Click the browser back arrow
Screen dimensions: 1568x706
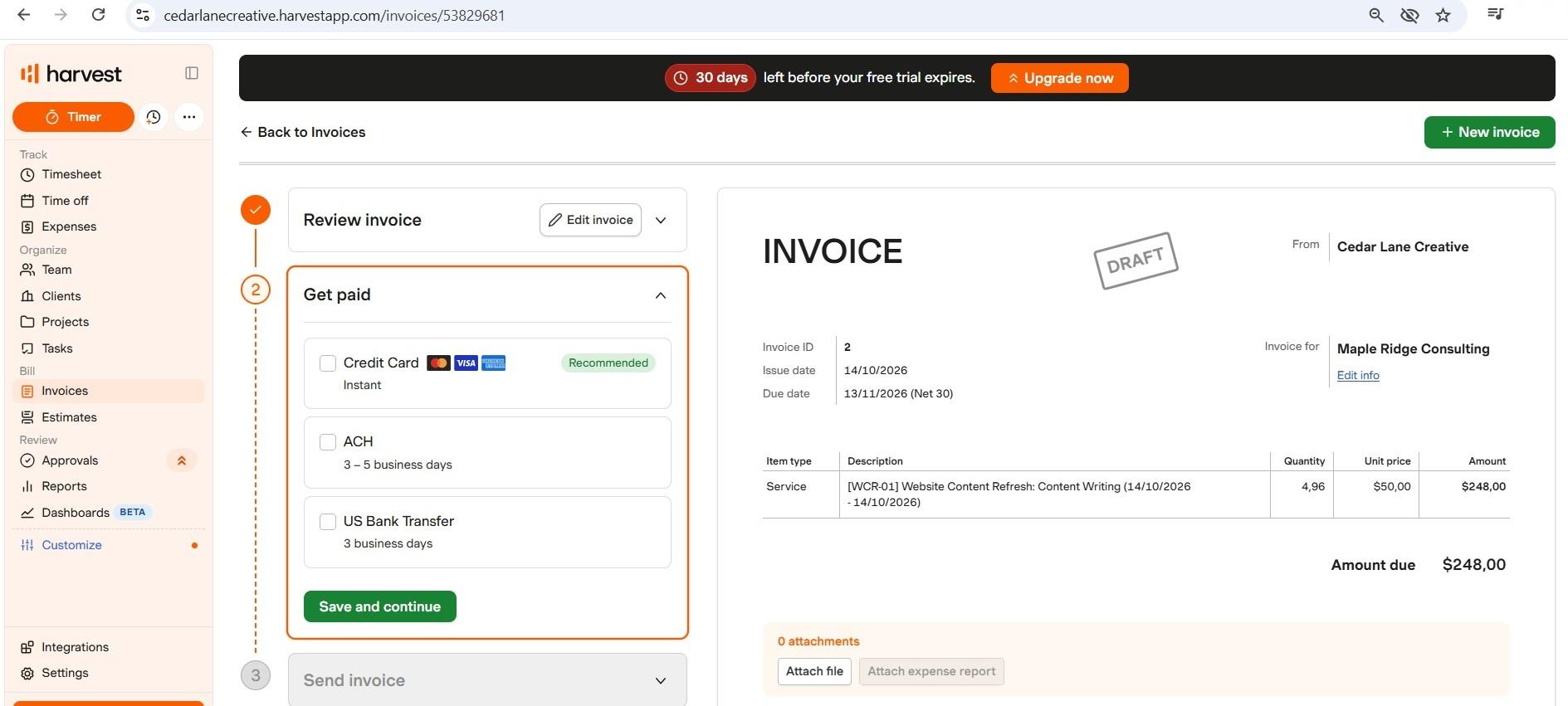point(24,15)
